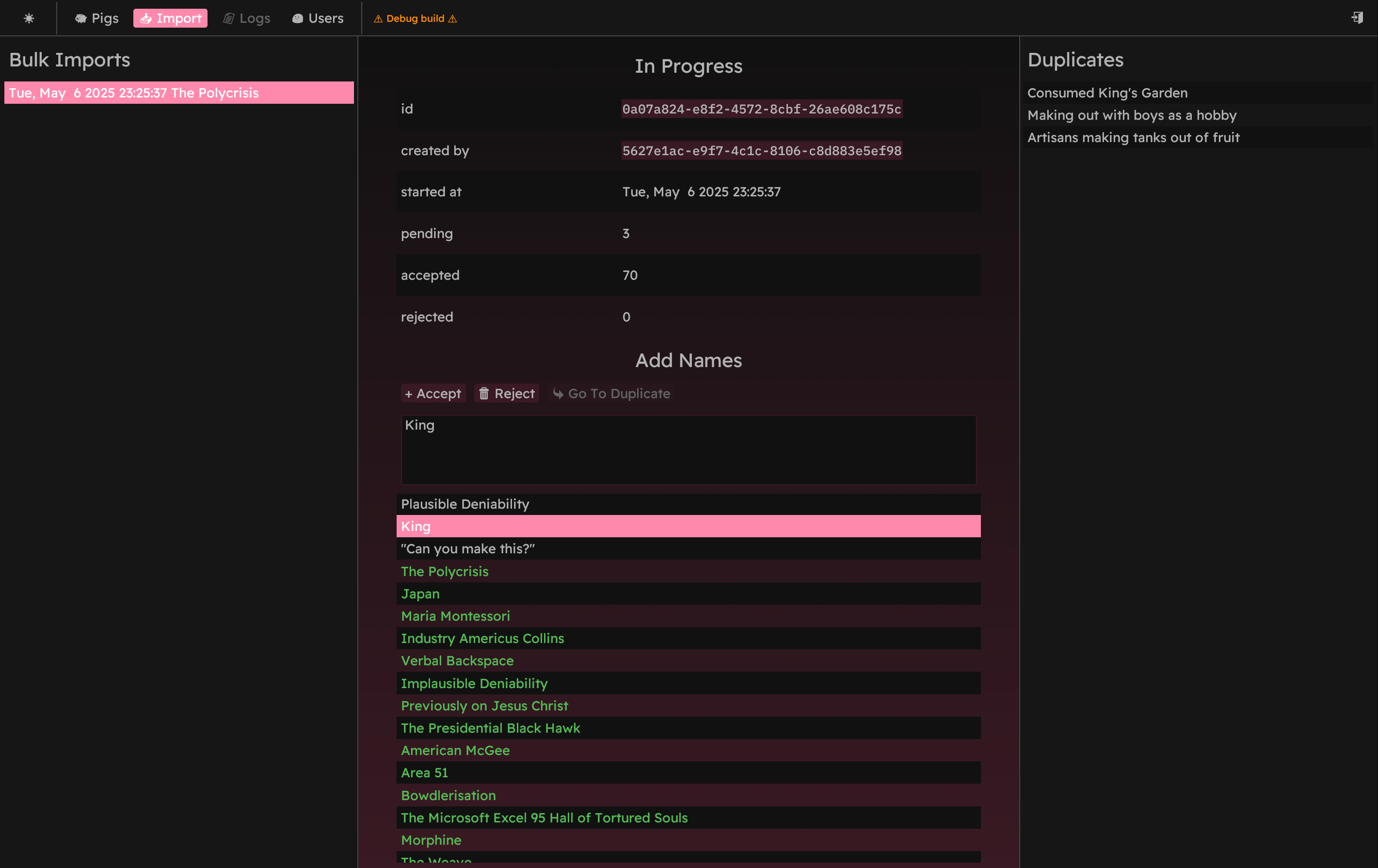The width and height of the screenshot is (1378, 868).
Task: Click the Bulk Imports heading
Action: (x=70, y=60)
